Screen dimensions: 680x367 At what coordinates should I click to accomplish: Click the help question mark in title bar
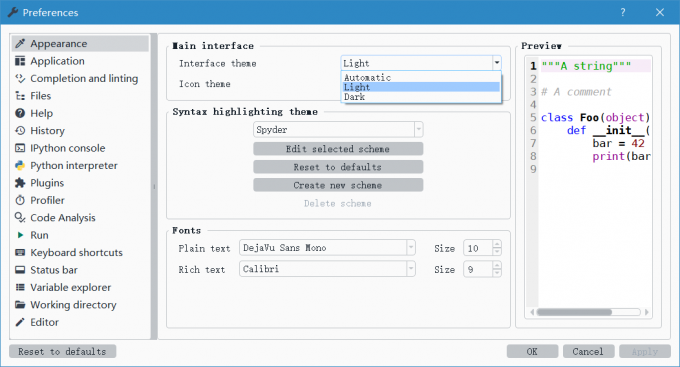[x=623, y=12]
